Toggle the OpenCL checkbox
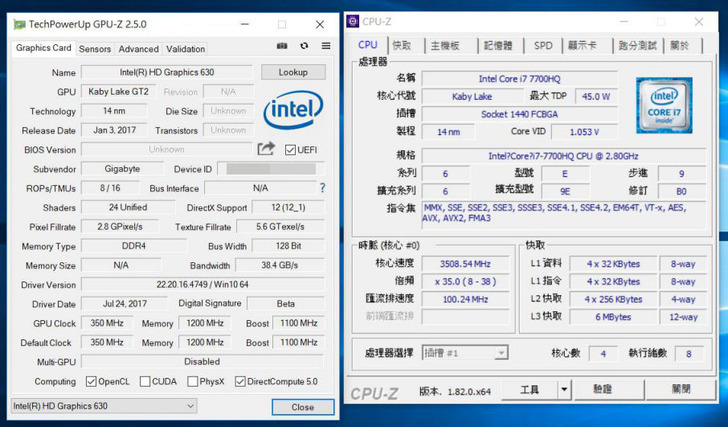 pos(91,382)
